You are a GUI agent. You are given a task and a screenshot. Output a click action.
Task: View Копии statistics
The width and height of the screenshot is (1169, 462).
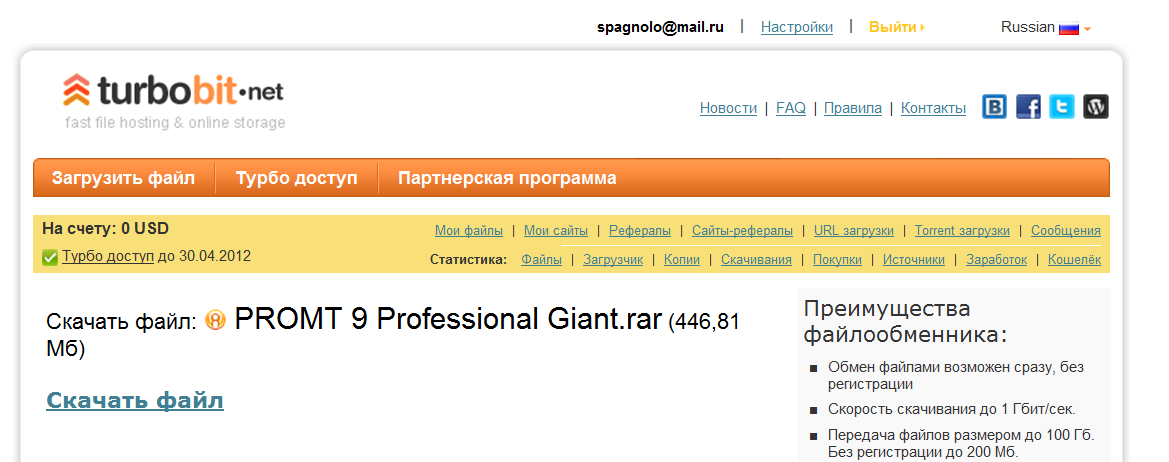point(681,260)
